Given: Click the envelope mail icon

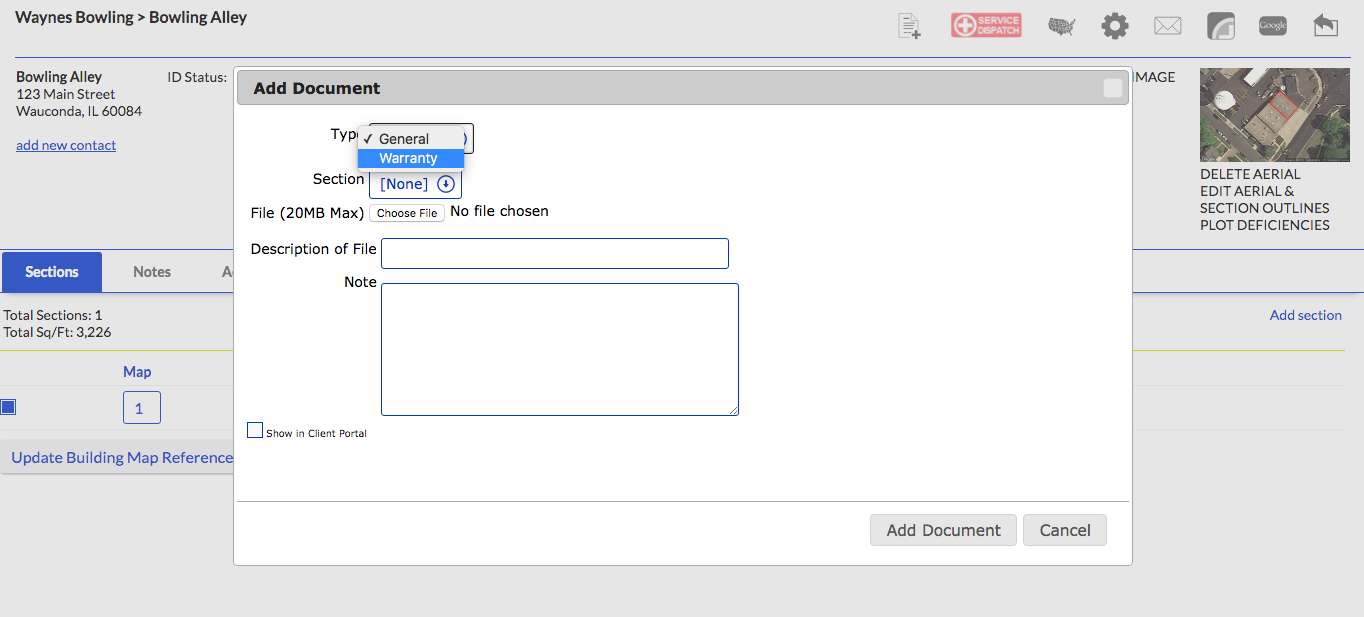Looking at the screenshot, I should click(x=1167, y=26).
